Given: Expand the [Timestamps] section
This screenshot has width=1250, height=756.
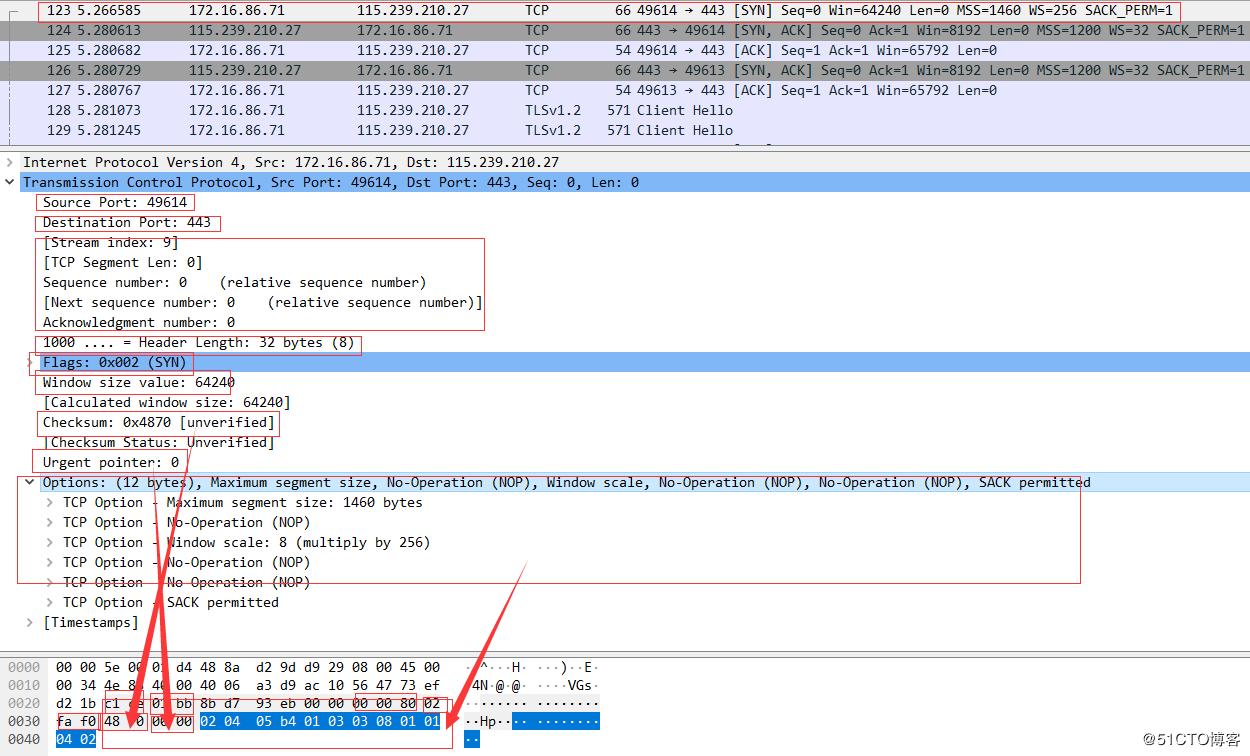Looking at the screenshot, I should pos(30,622).
